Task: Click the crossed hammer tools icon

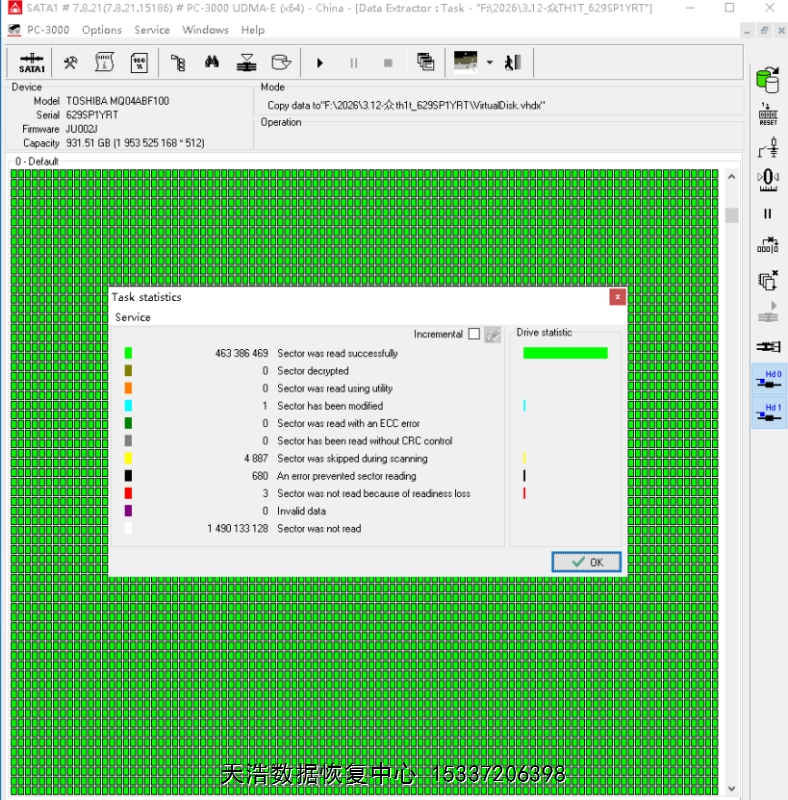Action: click(70, 62)
